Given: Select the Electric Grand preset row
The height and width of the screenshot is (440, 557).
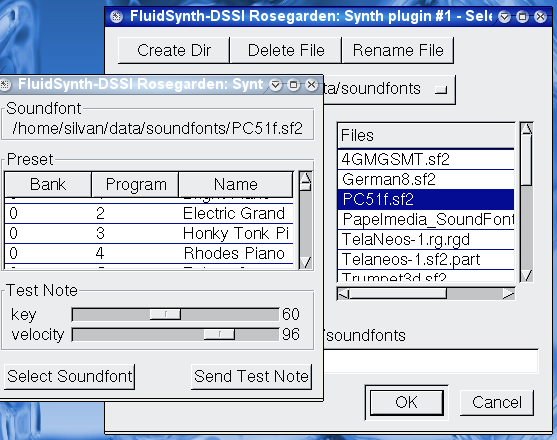Looking at the screenshot, I should point(149,213).
